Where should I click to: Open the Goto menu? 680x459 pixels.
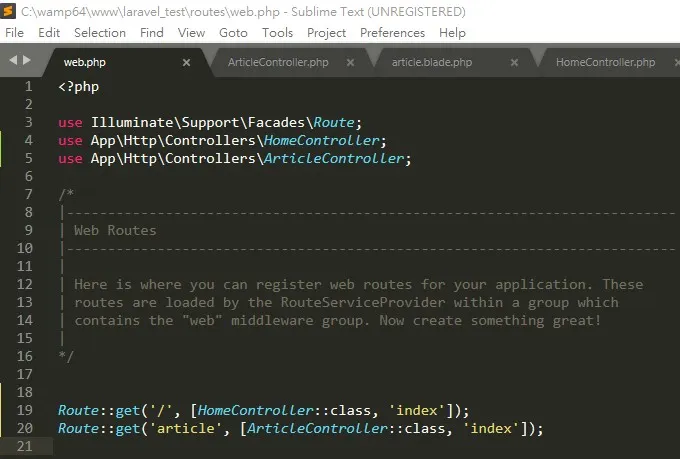[233, 33]
